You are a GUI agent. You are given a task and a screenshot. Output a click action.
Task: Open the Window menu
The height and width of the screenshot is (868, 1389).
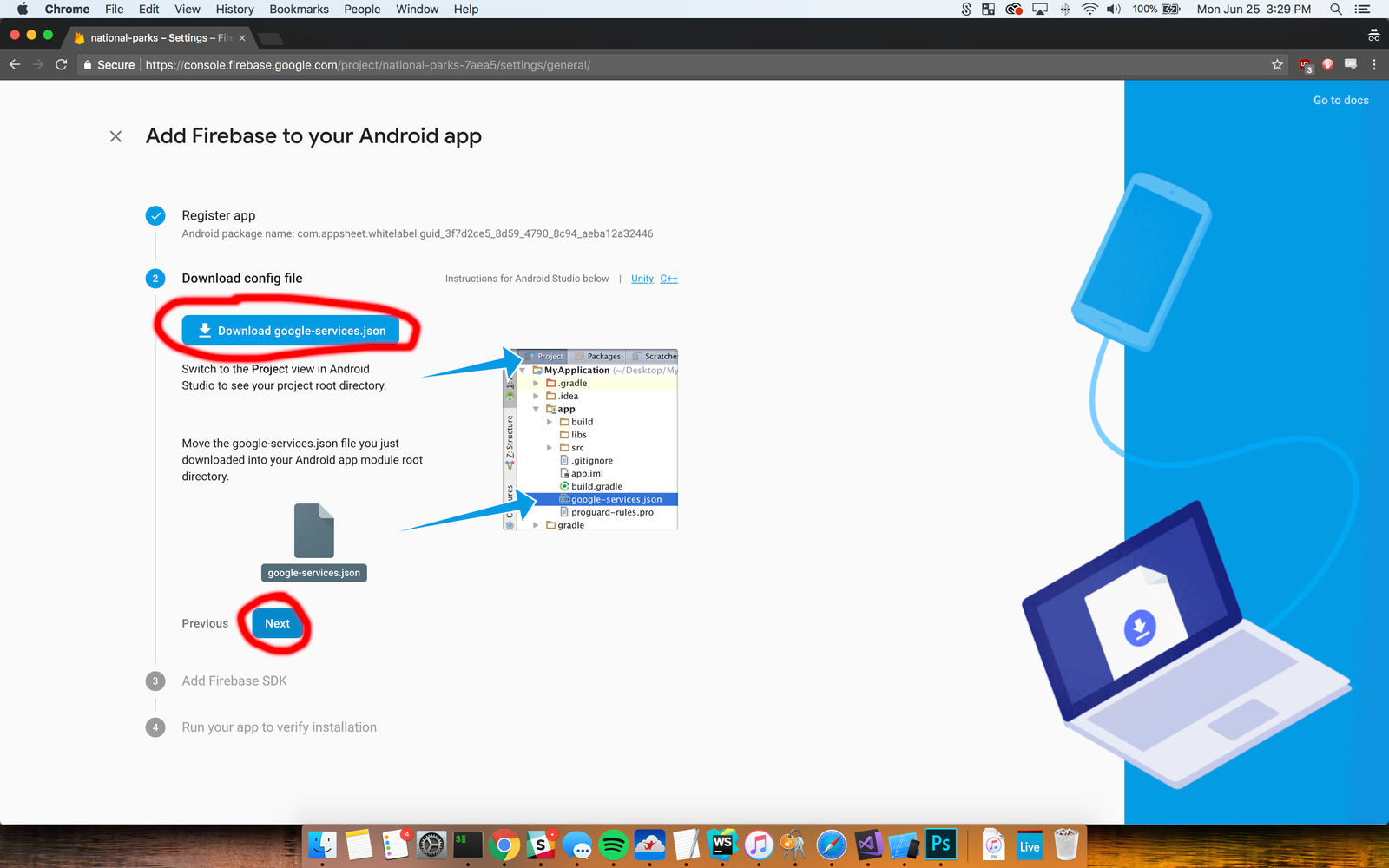(417, 9)
